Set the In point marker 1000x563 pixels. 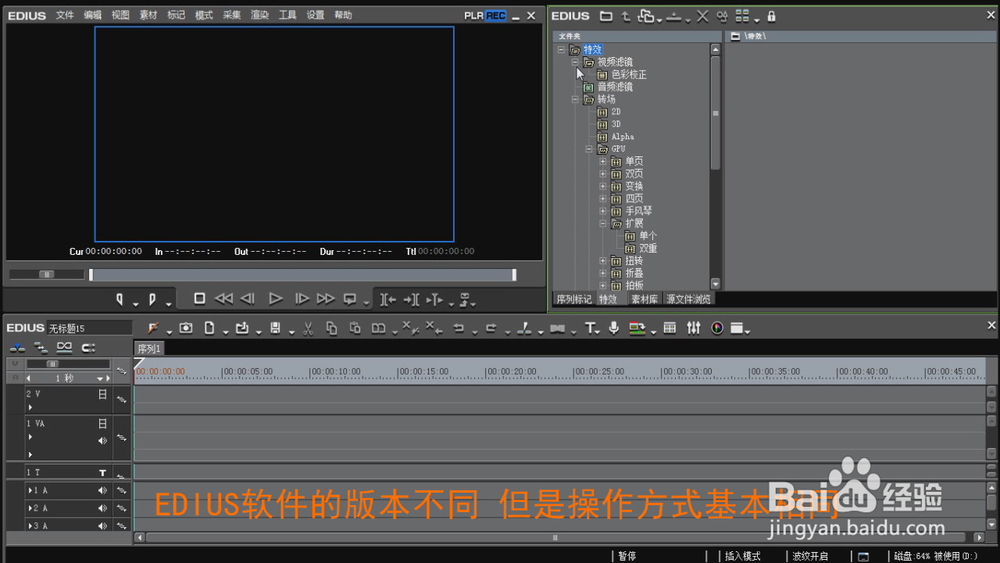coord(119,298)
